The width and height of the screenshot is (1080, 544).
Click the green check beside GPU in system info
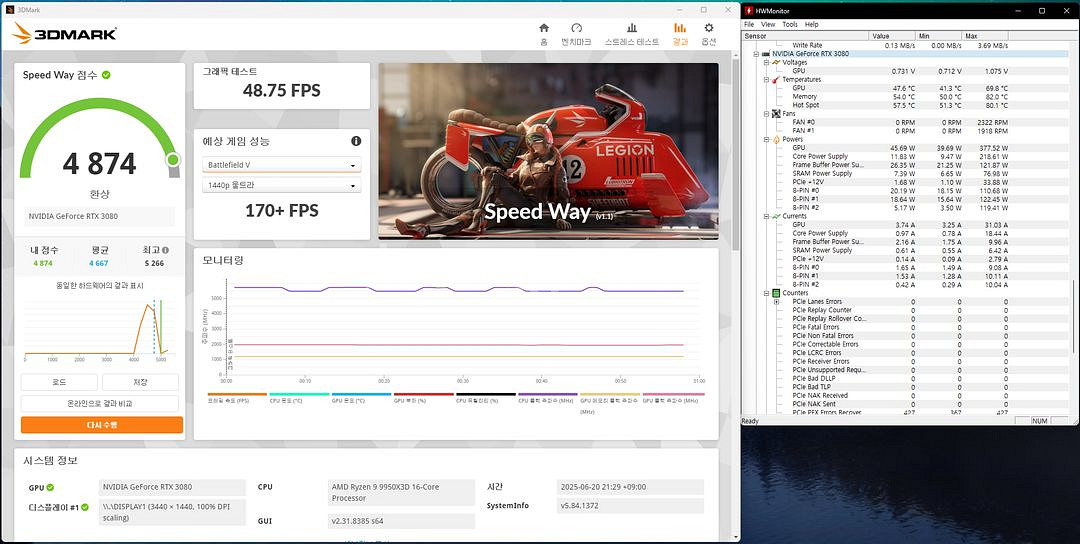coord(50,488)
